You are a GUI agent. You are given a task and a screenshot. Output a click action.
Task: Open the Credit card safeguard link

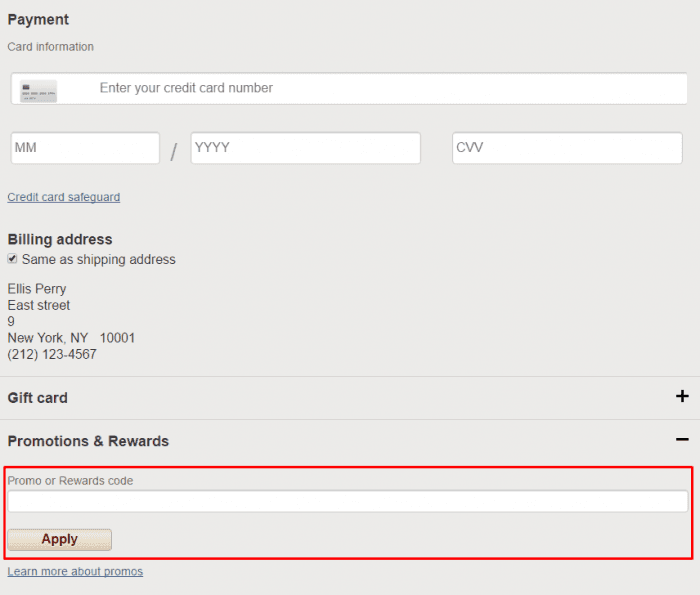[63, 197]
